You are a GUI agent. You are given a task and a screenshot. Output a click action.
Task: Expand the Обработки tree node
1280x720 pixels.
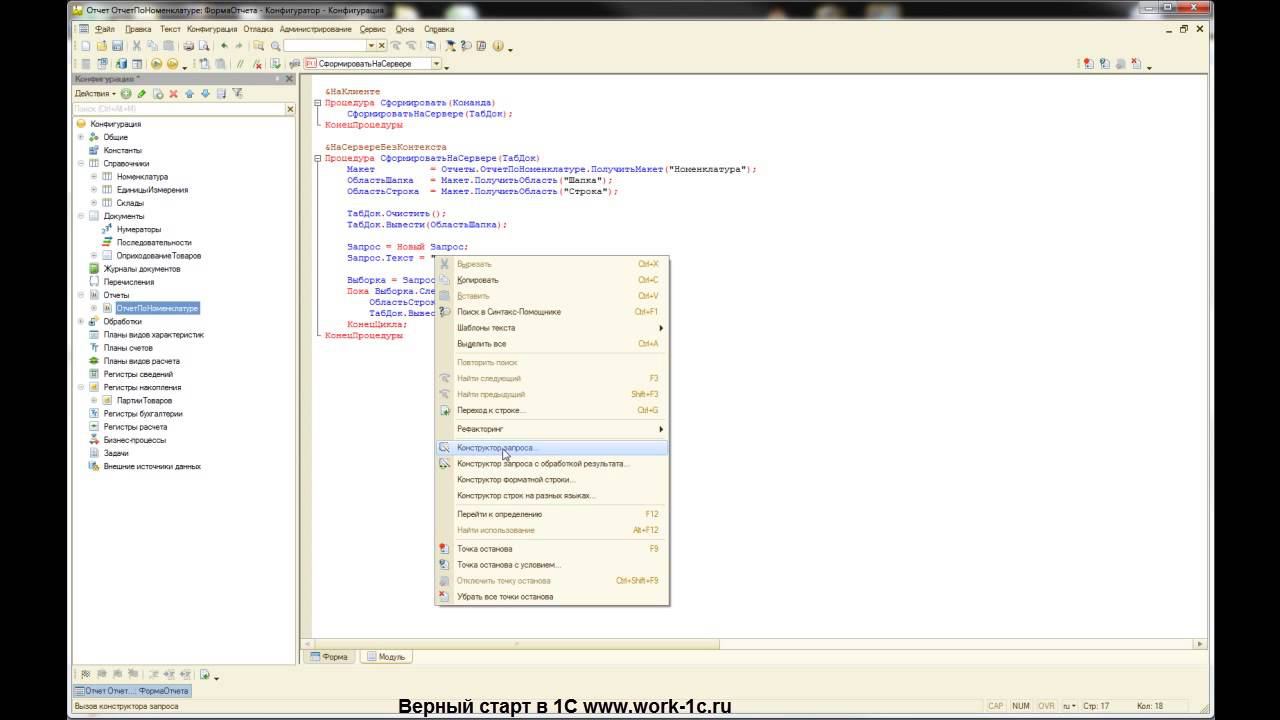coord(81,322)
